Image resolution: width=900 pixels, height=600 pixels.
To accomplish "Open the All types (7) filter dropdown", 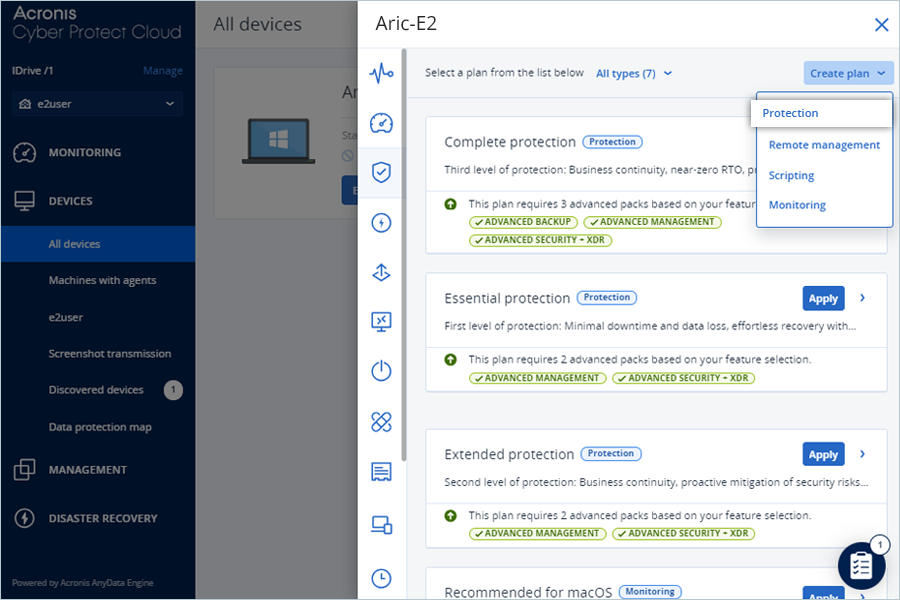I will tap(634, 73).
